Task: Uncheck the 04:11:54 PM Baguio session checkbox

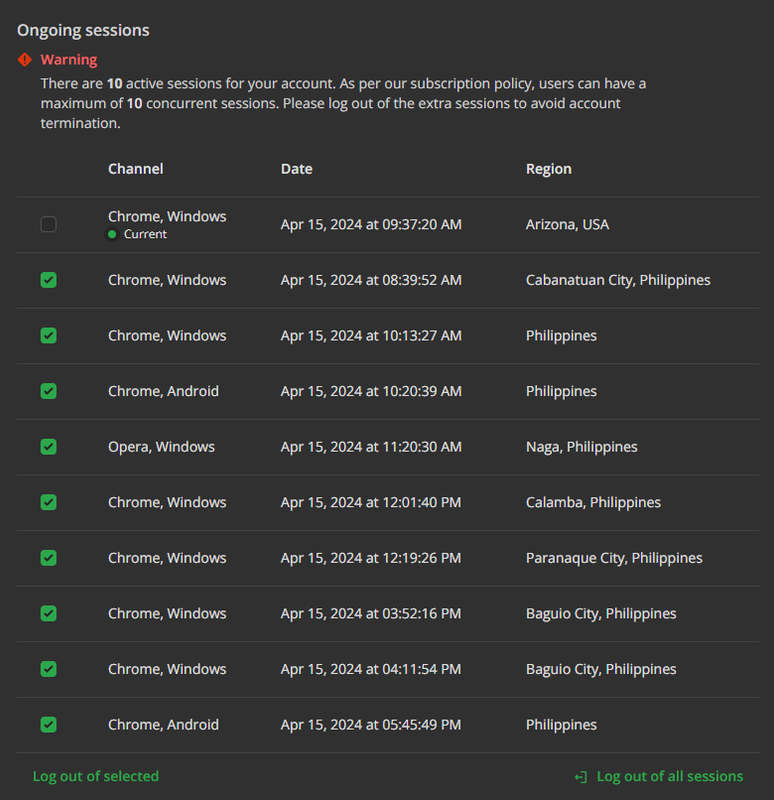Action: click(x=48, y=669)
